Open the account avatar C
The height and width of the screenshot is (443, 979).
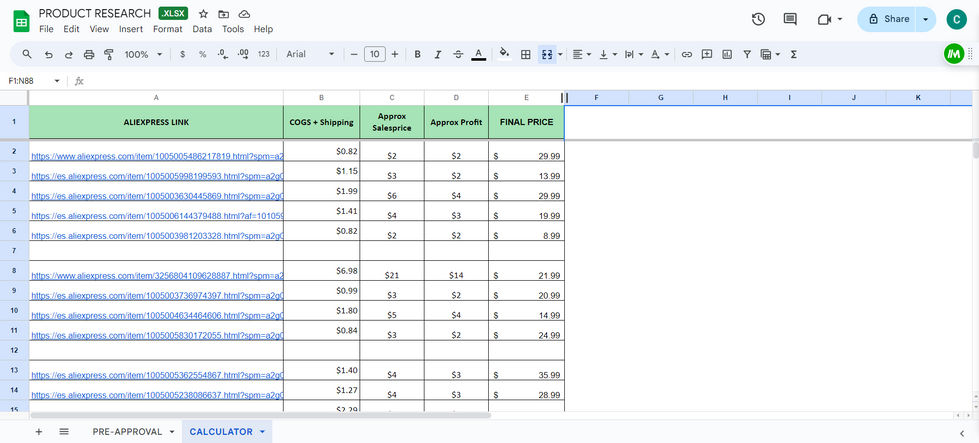point(957,19)
